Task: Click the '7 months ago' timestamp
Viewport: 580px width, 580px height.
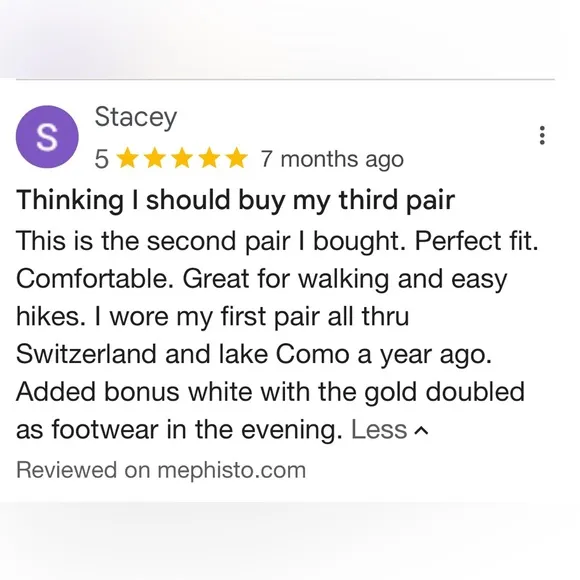Action: click(332, 159)
